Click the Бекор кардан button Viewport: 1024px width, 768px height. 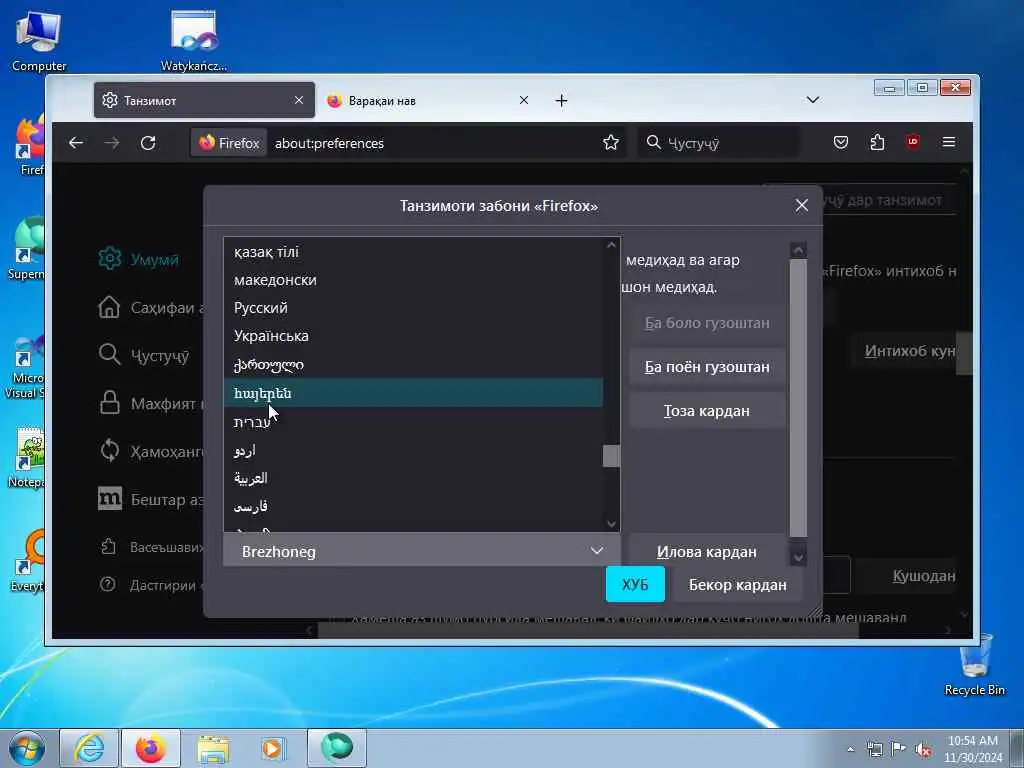[737, 584]
